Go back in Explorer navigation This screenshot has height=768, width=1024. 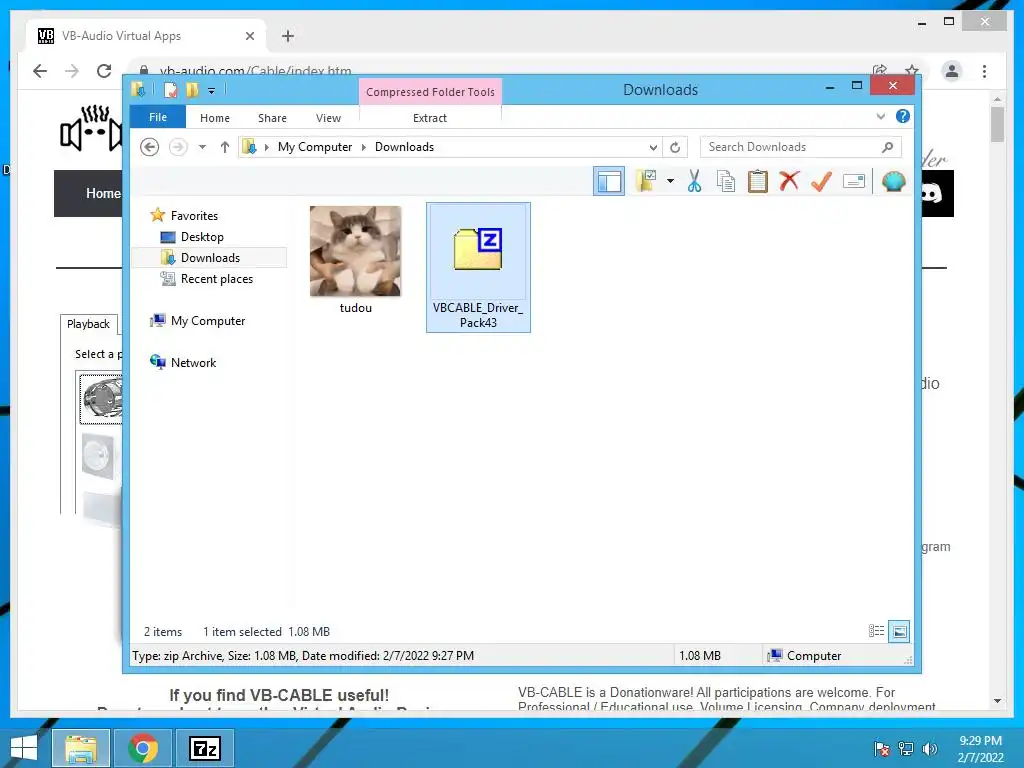pyautogui.click(x=150, y=147)
